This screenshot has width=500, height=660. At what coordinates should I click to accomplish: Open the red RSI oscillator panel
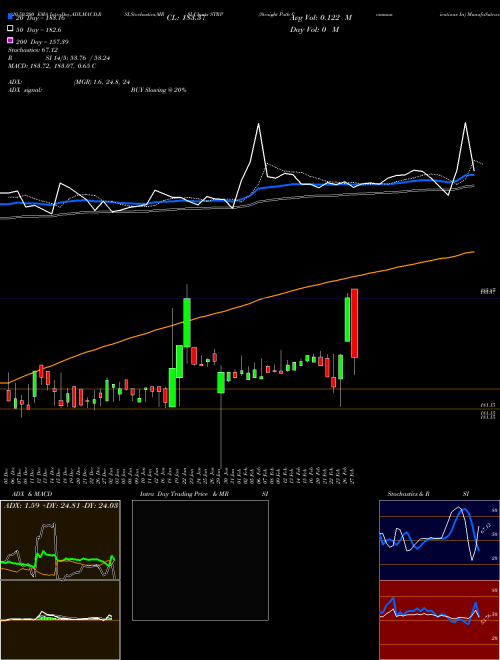pos(439,620)
